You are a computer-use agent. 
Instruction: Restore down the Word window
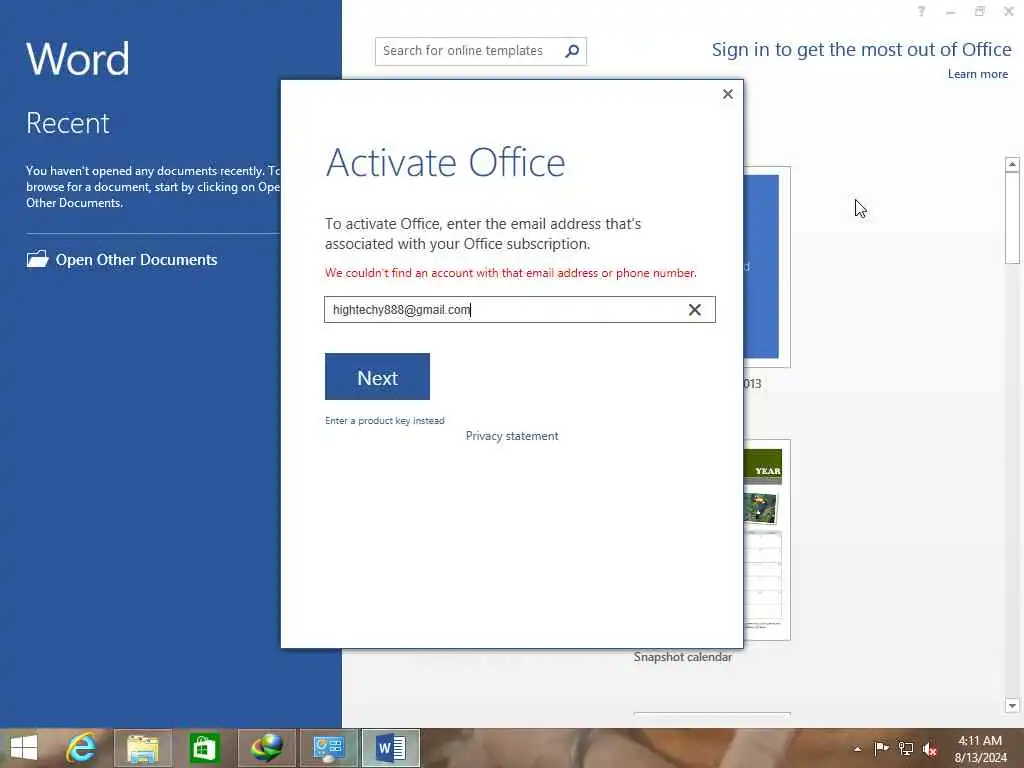[980, 11]
